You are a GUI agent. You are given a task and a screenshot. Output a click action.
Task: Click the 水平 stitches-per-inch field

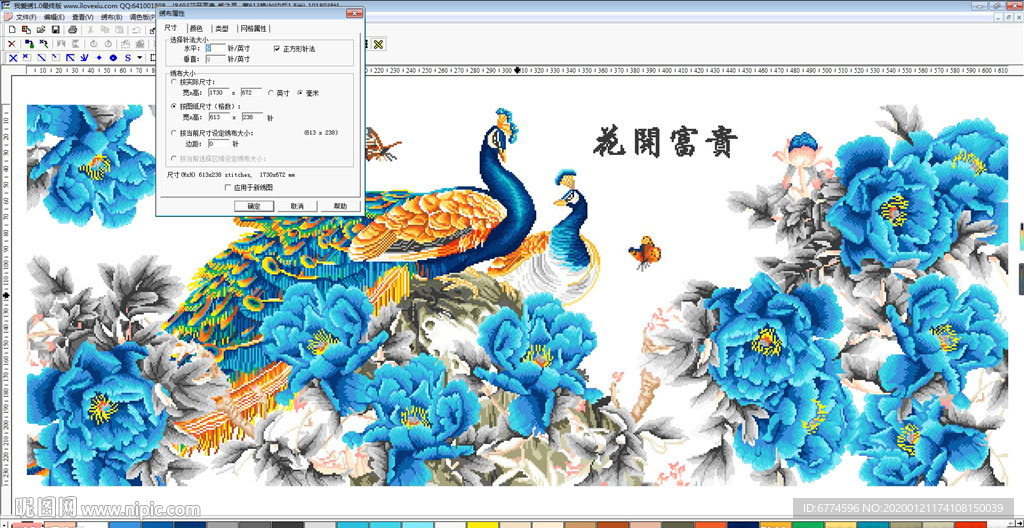pos(216,48)
